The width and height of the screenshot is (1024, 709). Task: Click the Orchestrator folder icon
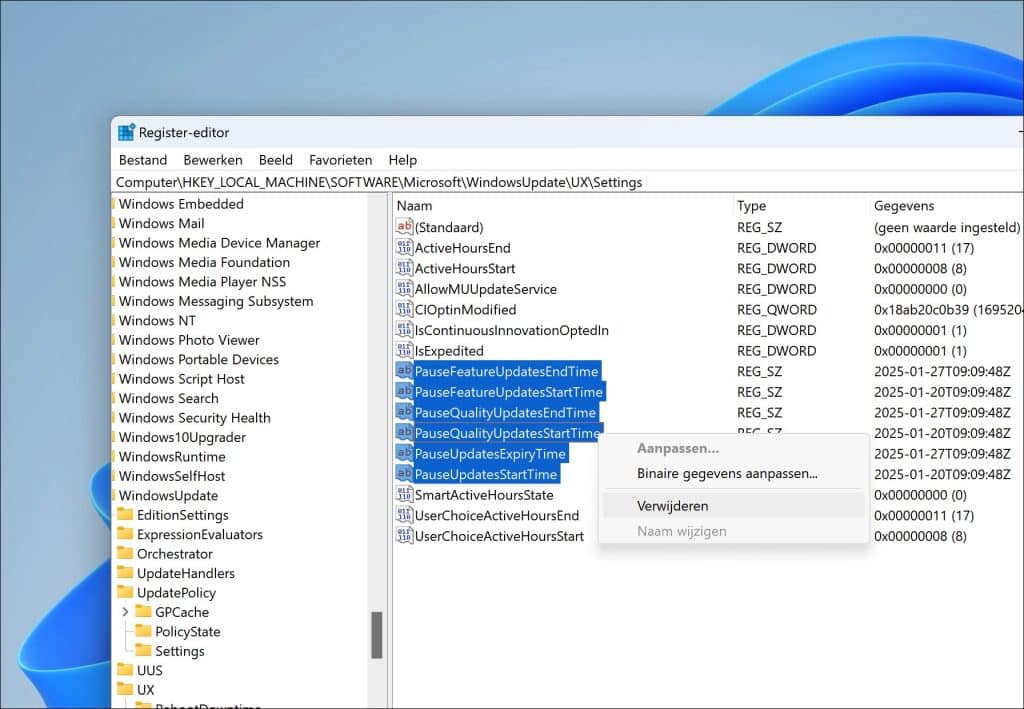point(125,554)
